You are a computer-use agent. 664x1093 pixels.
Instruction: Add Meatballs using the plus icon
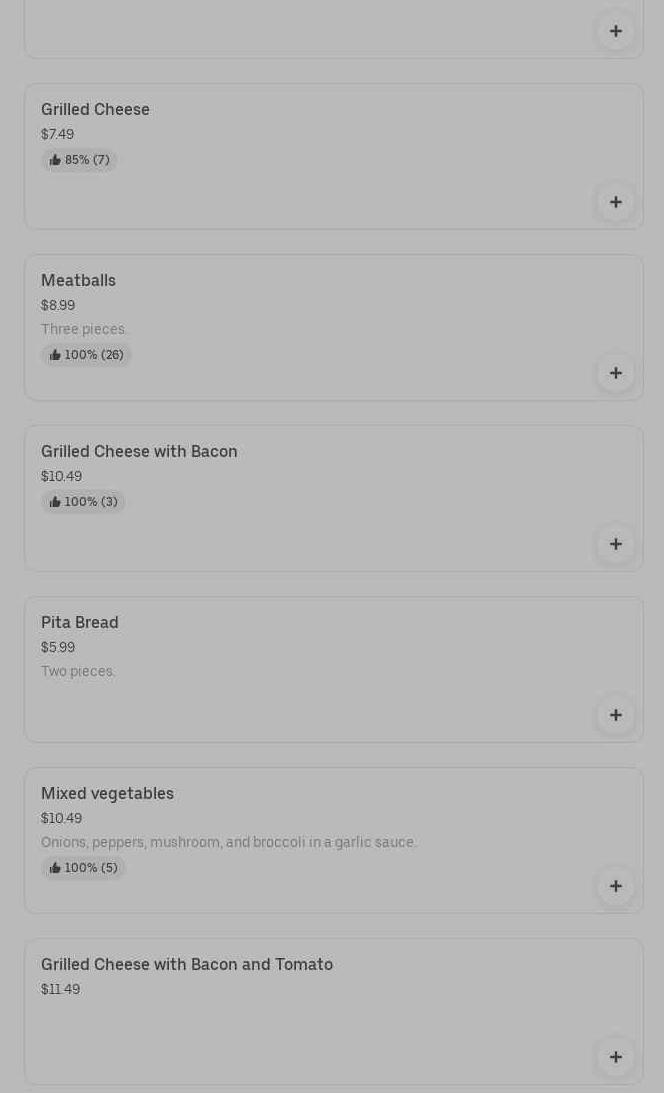pyautogui.click(x=615, y=373)
